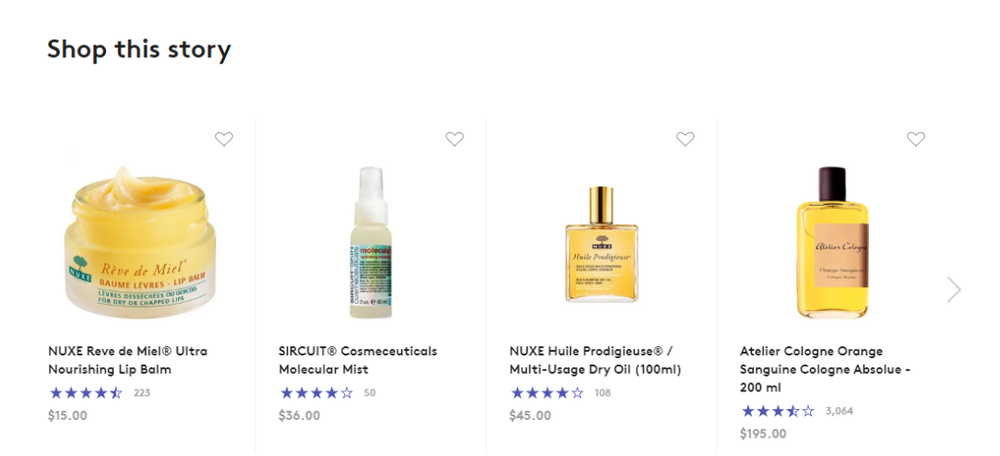Click the Dry Oil star rating
1000x456 pixels.
547,393
